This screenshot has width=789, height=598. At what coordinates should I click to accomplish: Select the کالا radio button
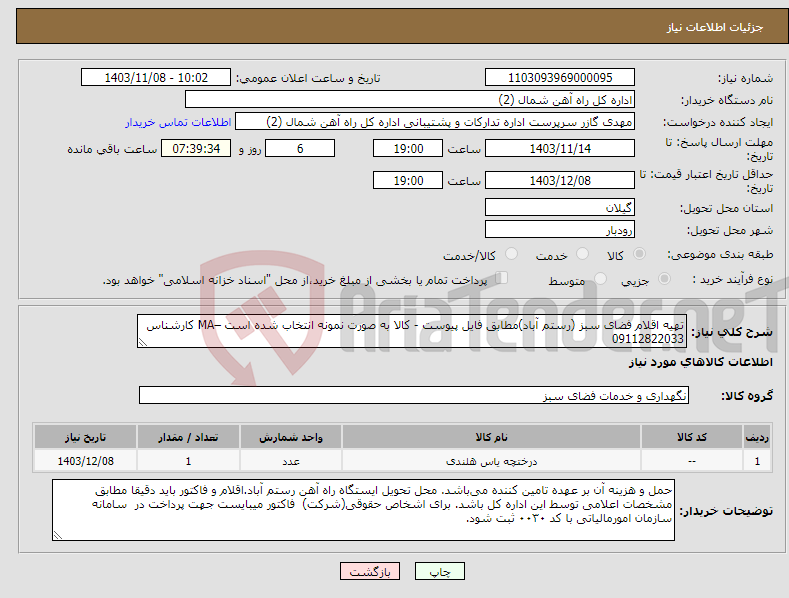pyautogui.click(x=640, y=254)
